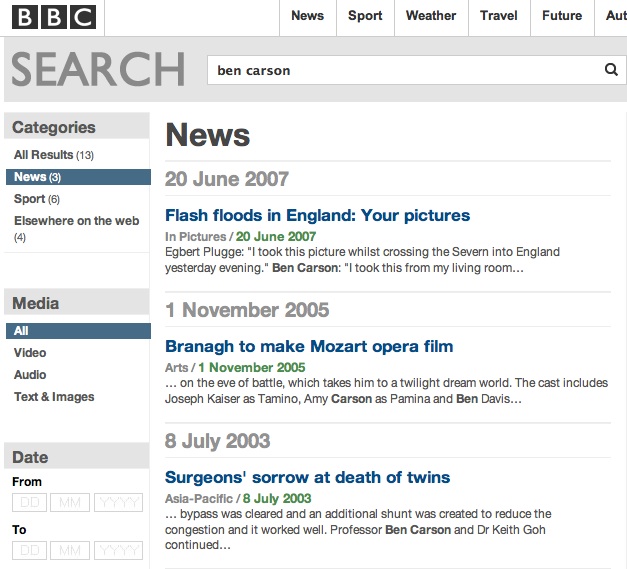627x569 pixels.
Task: Open Branagh to make Mozart opera film
Action: [x=309, y=347]
